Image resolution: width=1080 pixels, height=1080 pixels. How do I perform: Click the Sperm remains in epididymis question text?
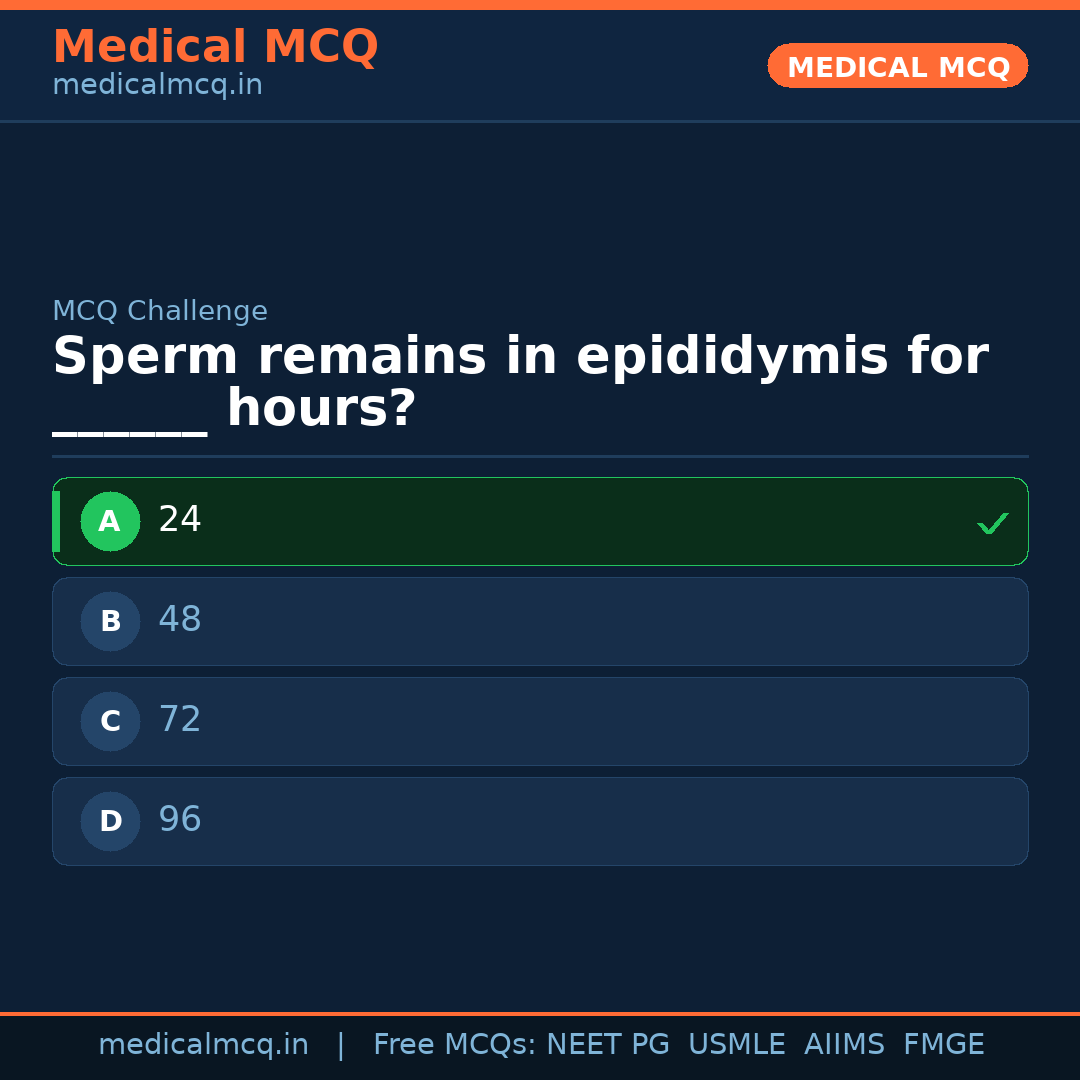(x=520, y=358)
